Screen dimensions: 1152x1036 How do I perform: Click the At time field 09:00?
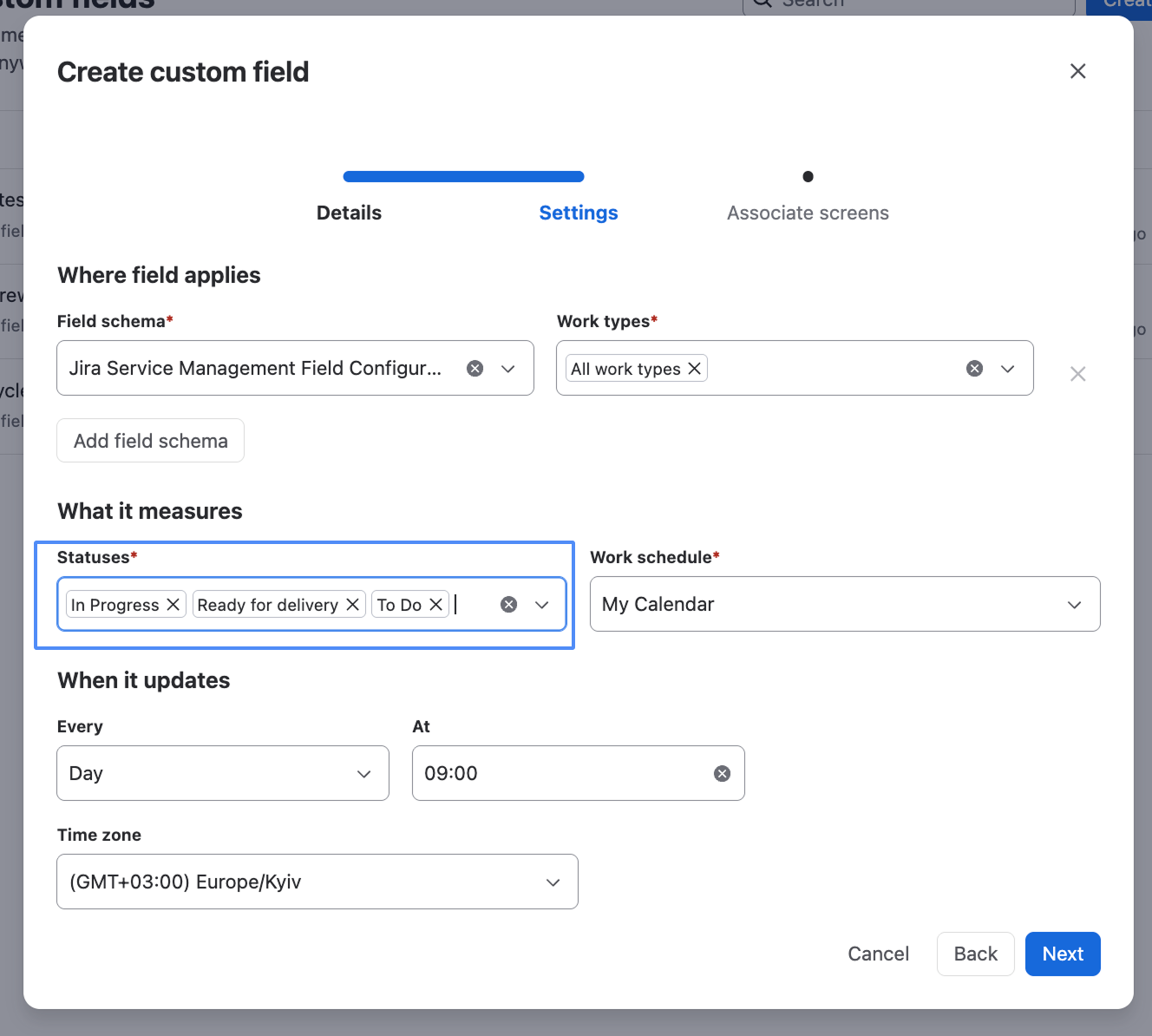click(579, 773)
